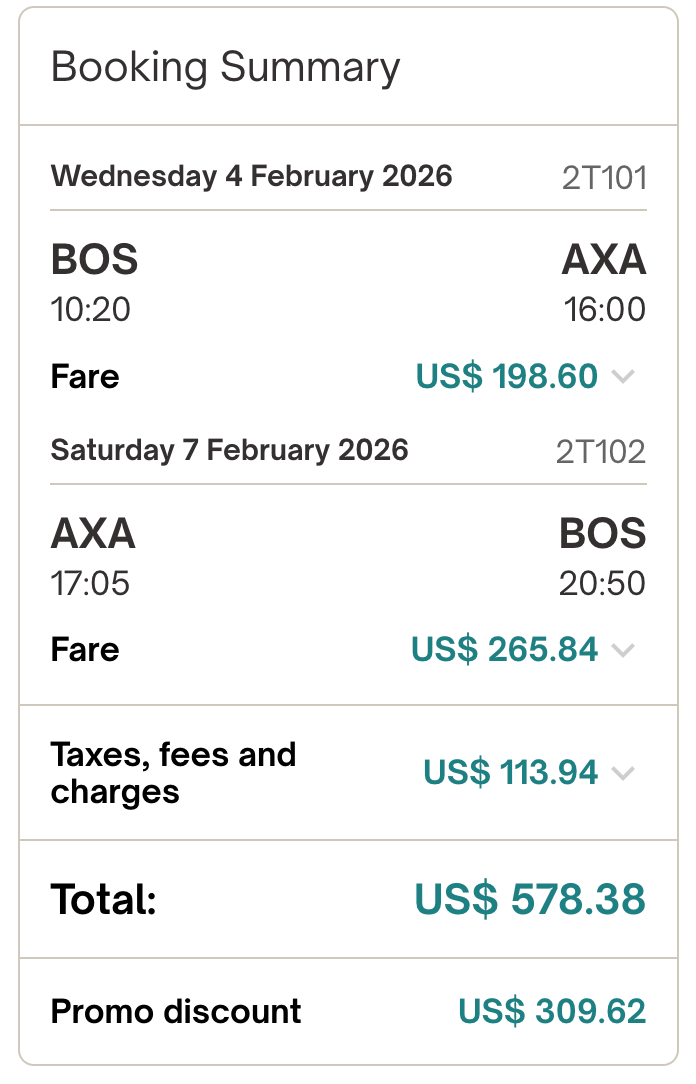Select the AXA arrival airport code
This screenshot has height=1084, width=696.
coord(605,260)
